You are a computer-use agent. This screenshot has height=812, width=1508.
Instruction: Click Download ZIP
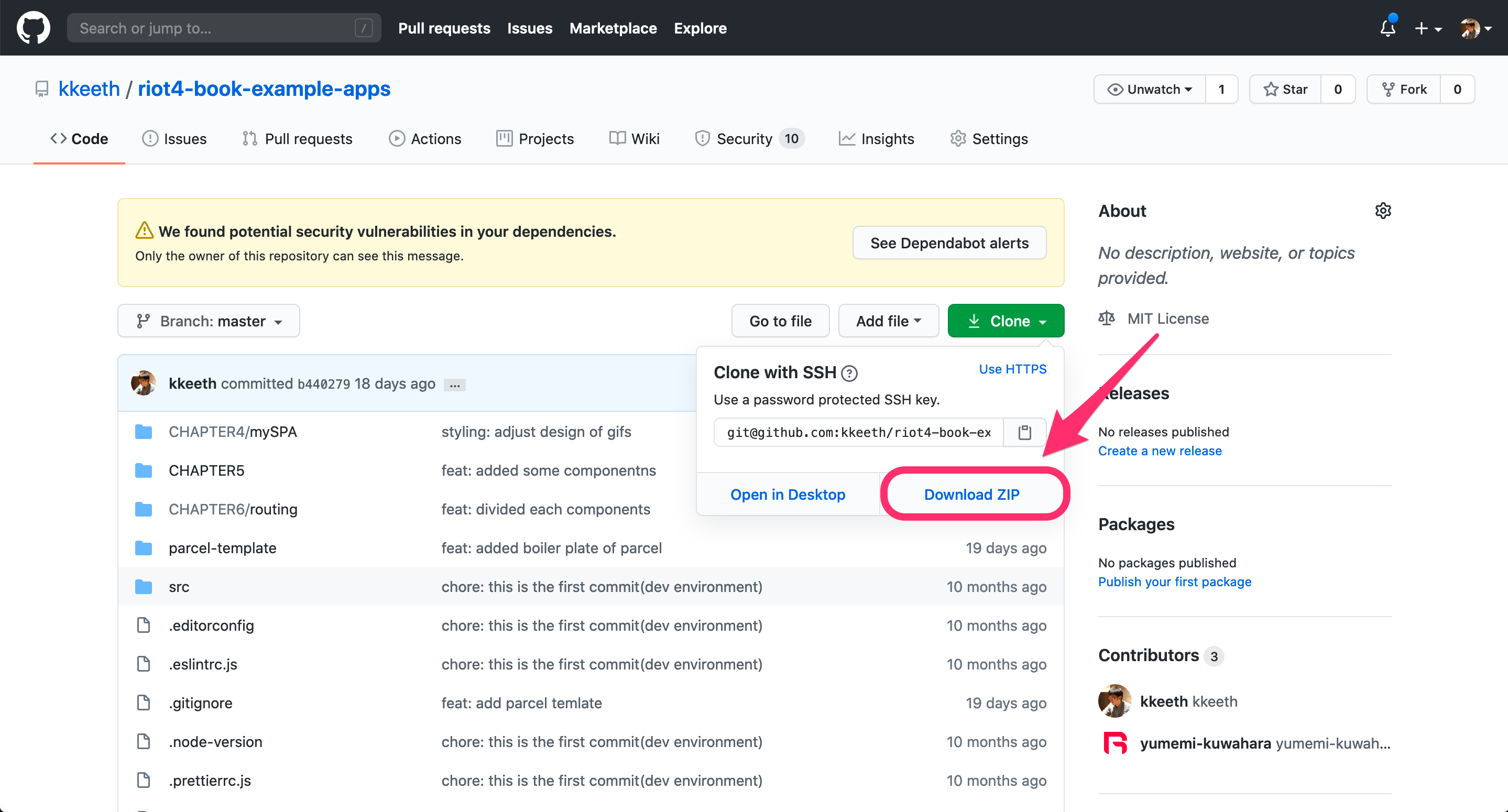click(971, 494)
